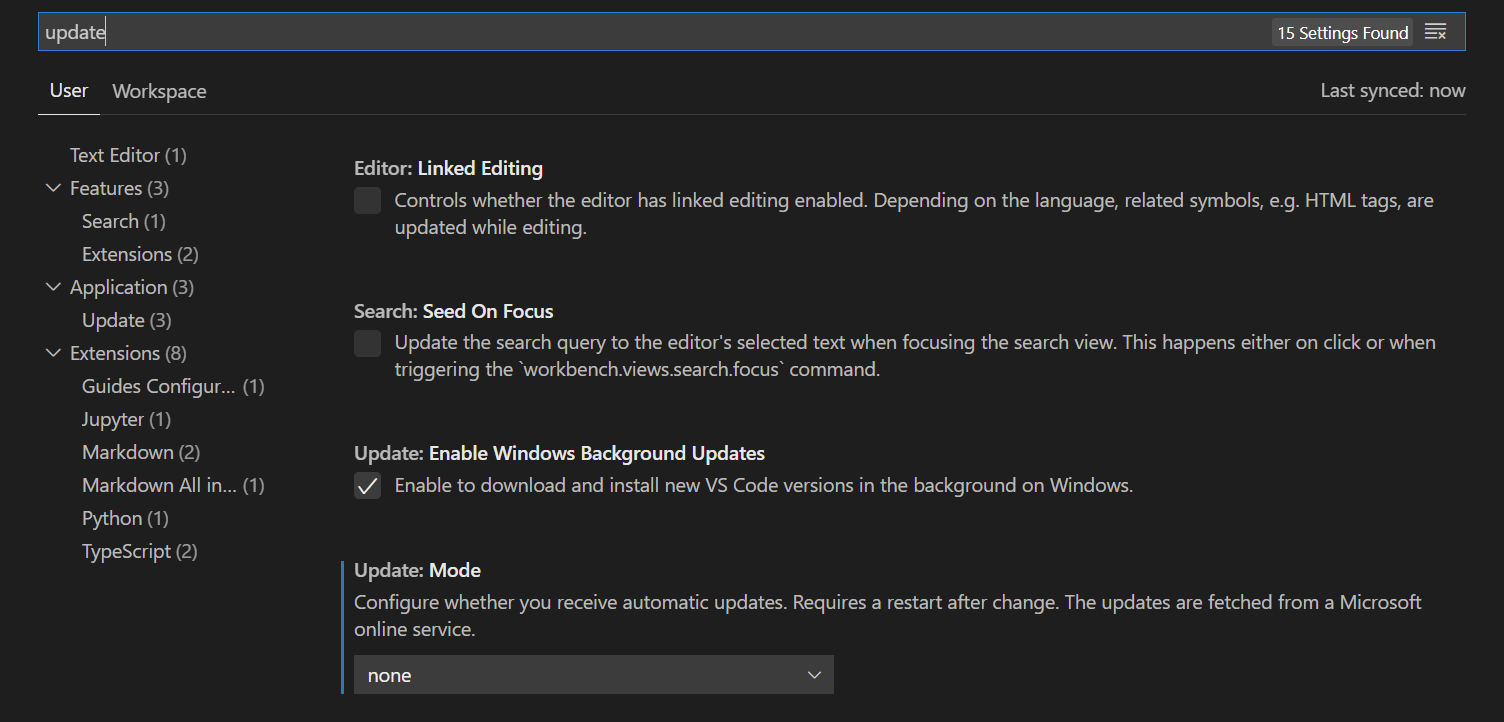Open the Search (1) tree item

click(124, 221)
